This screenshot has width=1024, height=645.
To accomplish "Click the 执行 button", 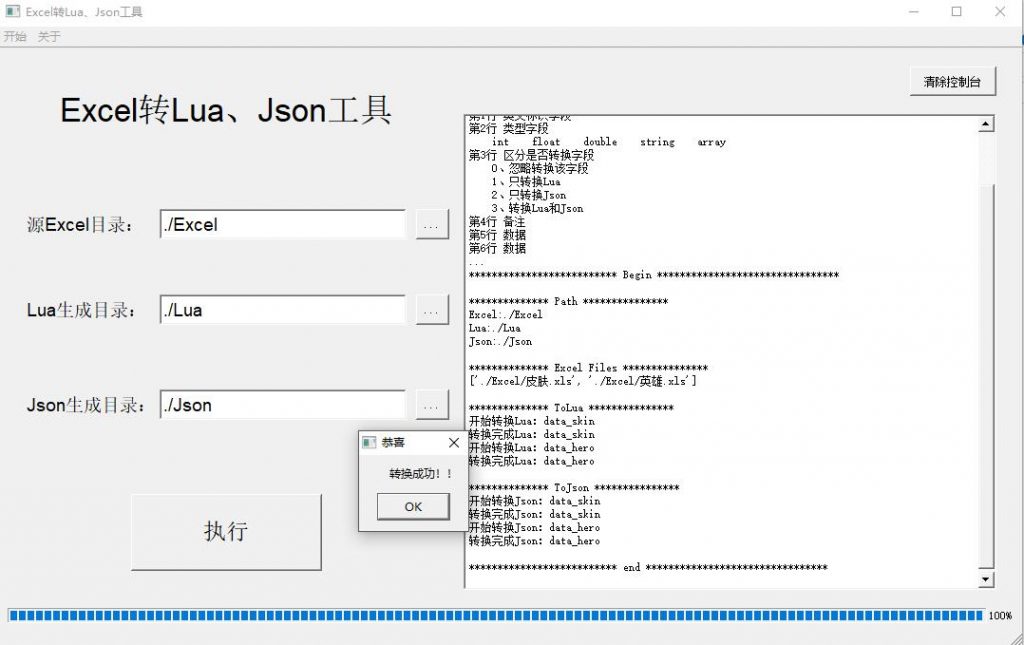I will [x=226, y=531].
